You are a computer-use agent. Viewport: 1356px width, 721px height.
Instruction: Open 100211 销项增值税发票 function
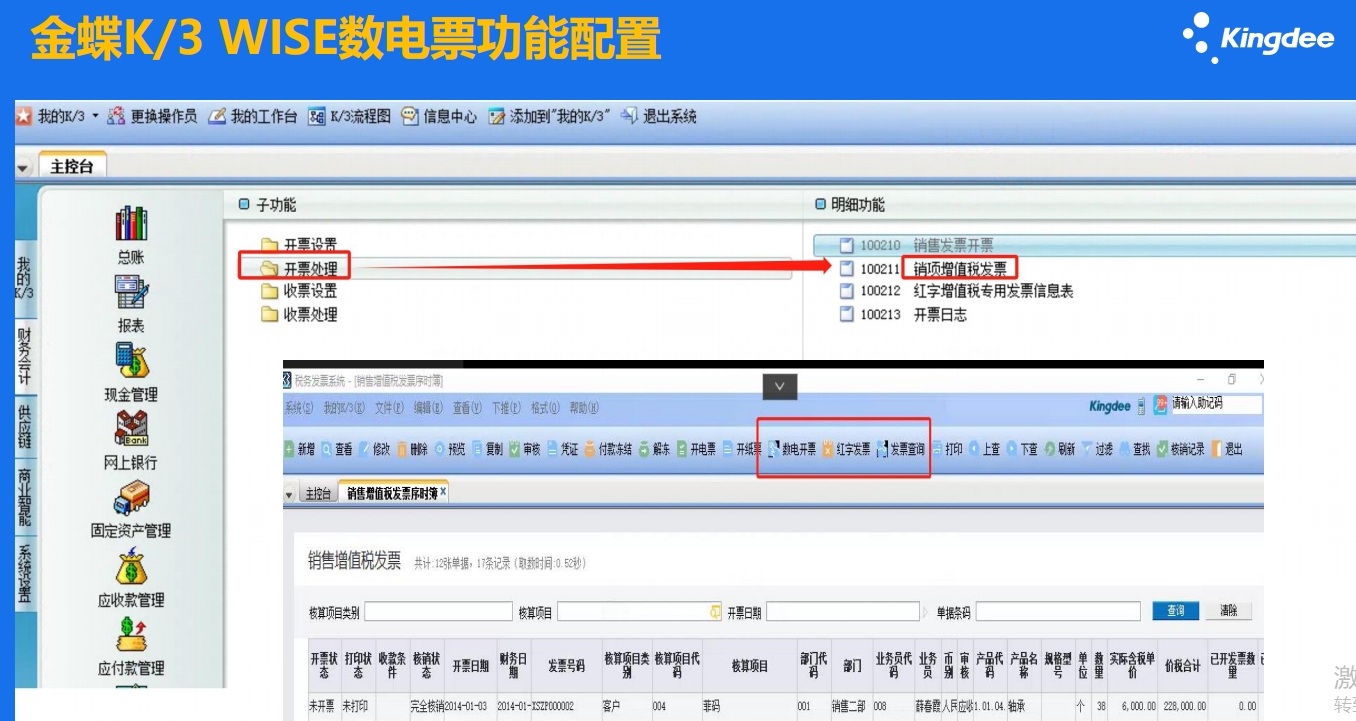click(x=923, y=268)
